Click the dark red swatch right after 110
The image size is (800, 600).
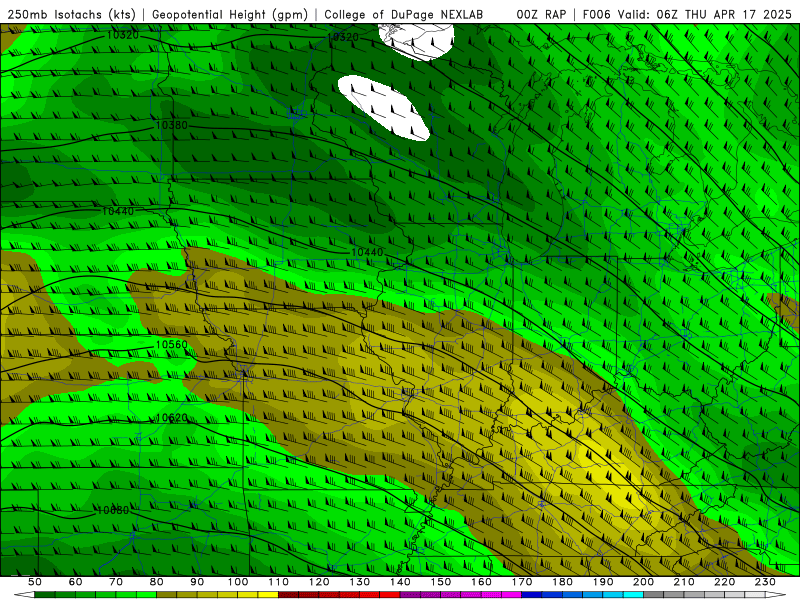(288, 594)
